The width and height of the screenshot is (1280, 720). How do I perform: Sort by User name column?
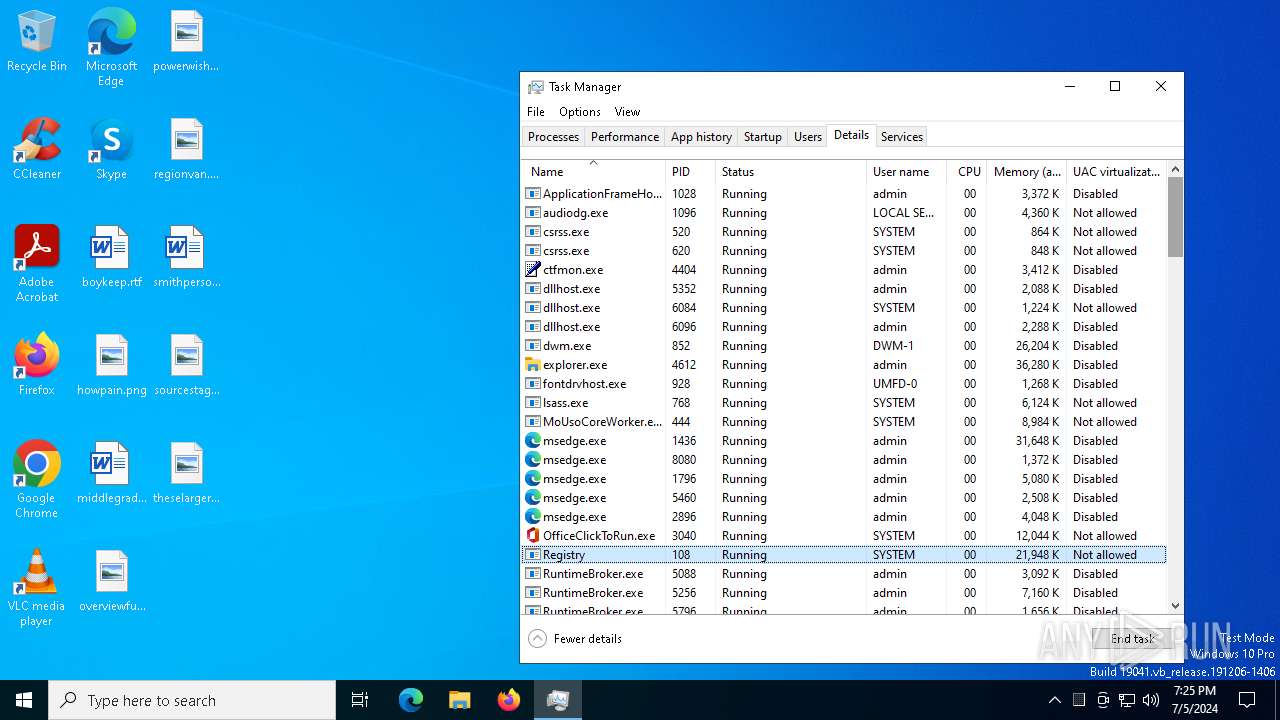click(x=907, y=171)
